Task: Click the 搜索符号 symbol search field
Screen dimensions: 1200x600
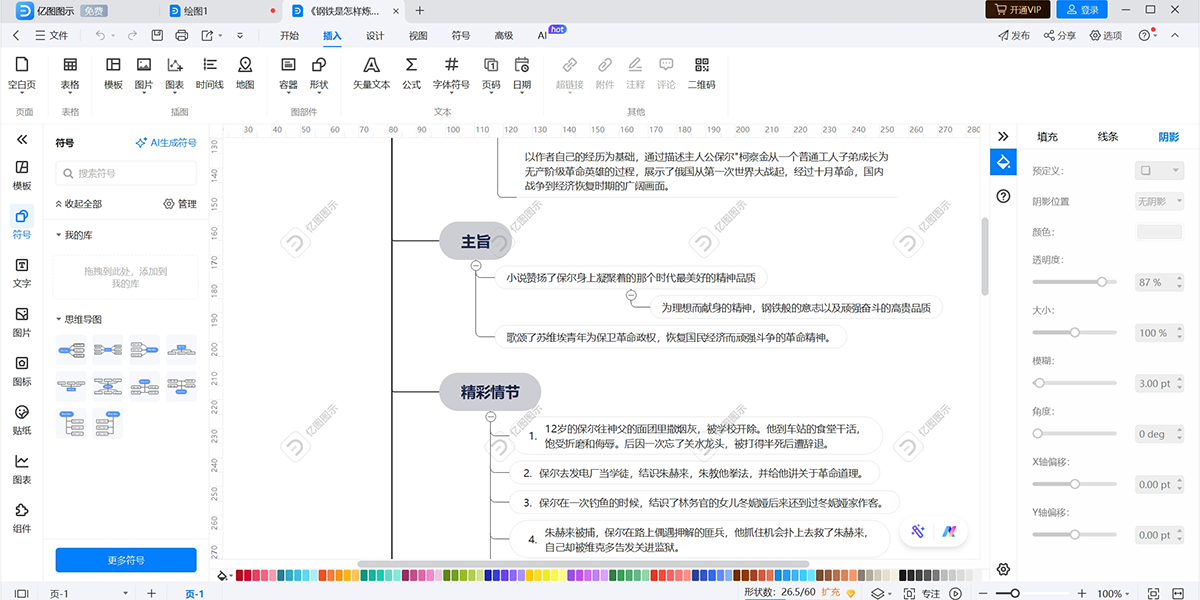Action: 130,173
